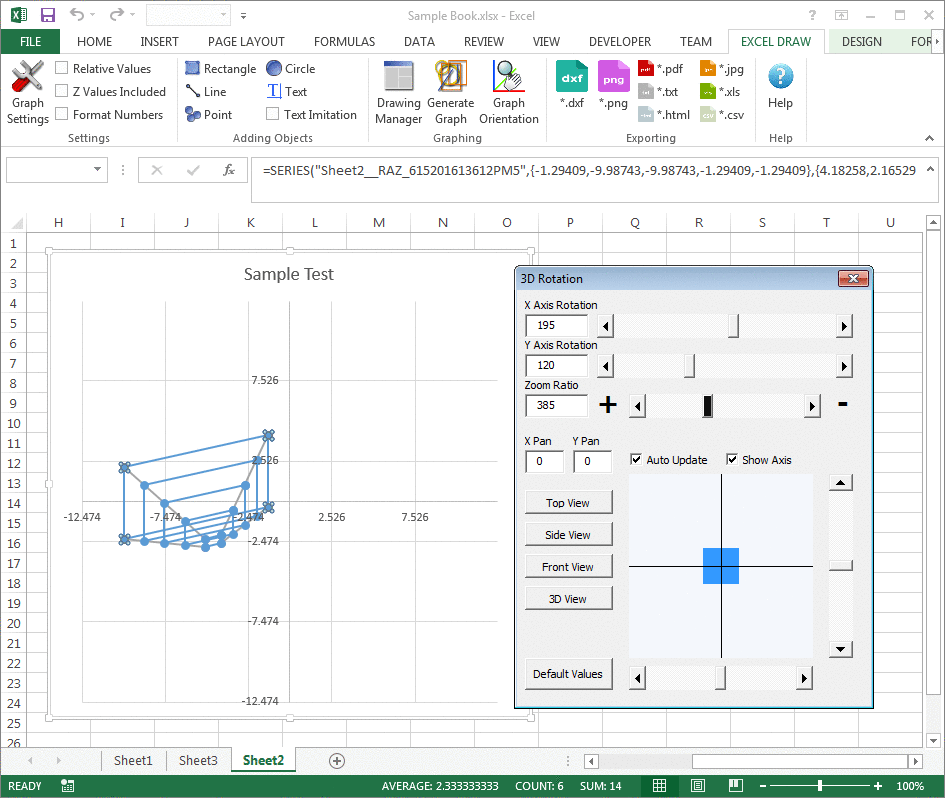
Task: Export drawing as *.xls
Action: point(720,92)
